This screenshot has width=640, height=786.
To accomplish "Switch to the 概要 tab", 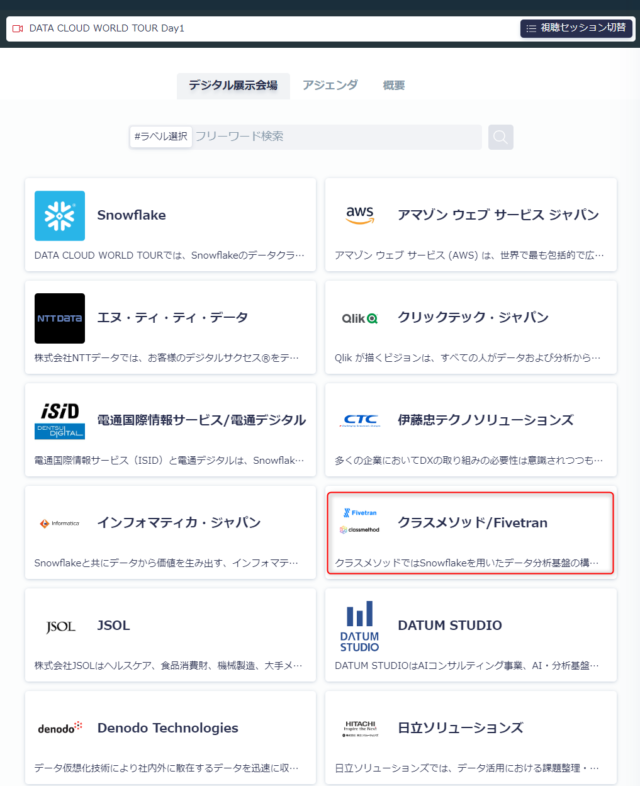I will pyautogui.click(x=393, y=86).
